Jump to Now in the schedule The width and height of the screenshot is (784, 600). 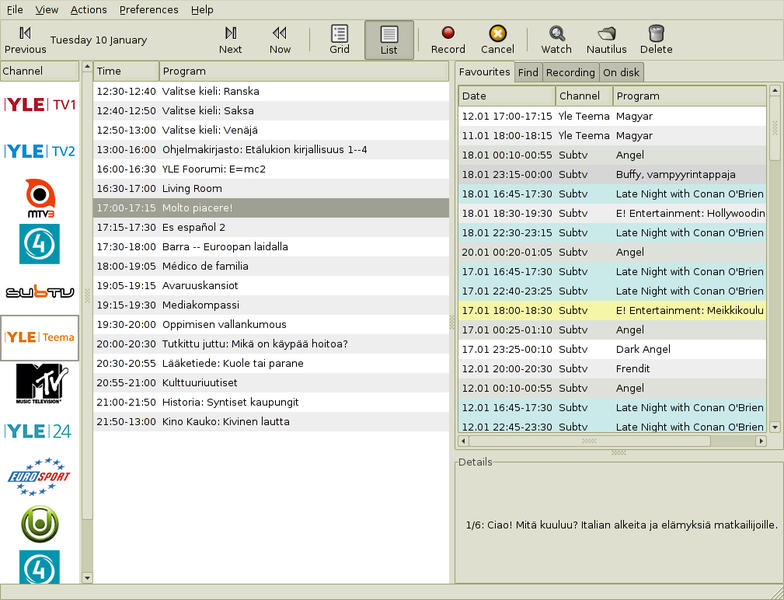280,40
